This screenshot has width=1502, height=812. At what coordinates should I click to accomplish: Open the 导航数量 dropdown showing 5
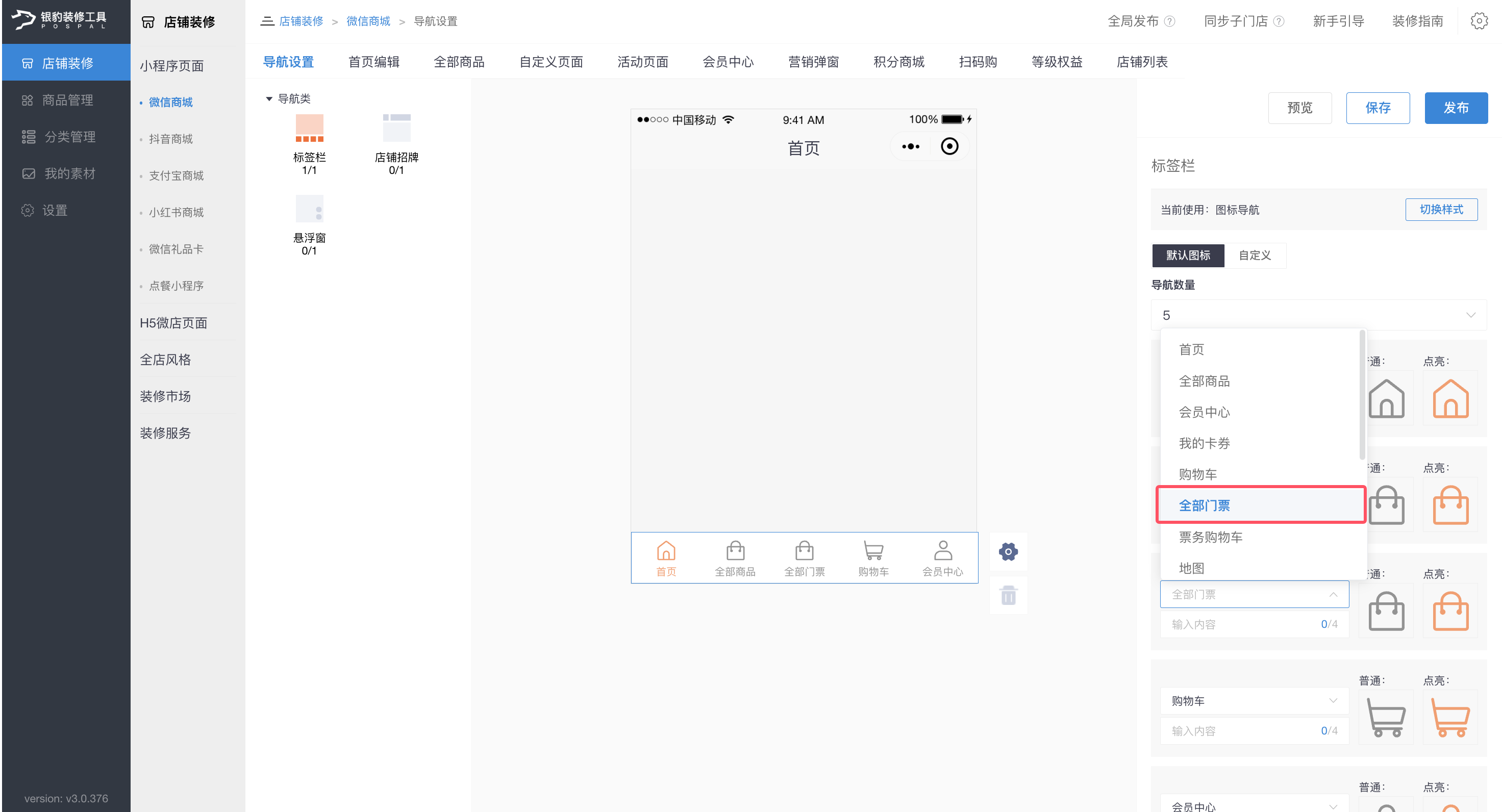tap(1318, 315)
